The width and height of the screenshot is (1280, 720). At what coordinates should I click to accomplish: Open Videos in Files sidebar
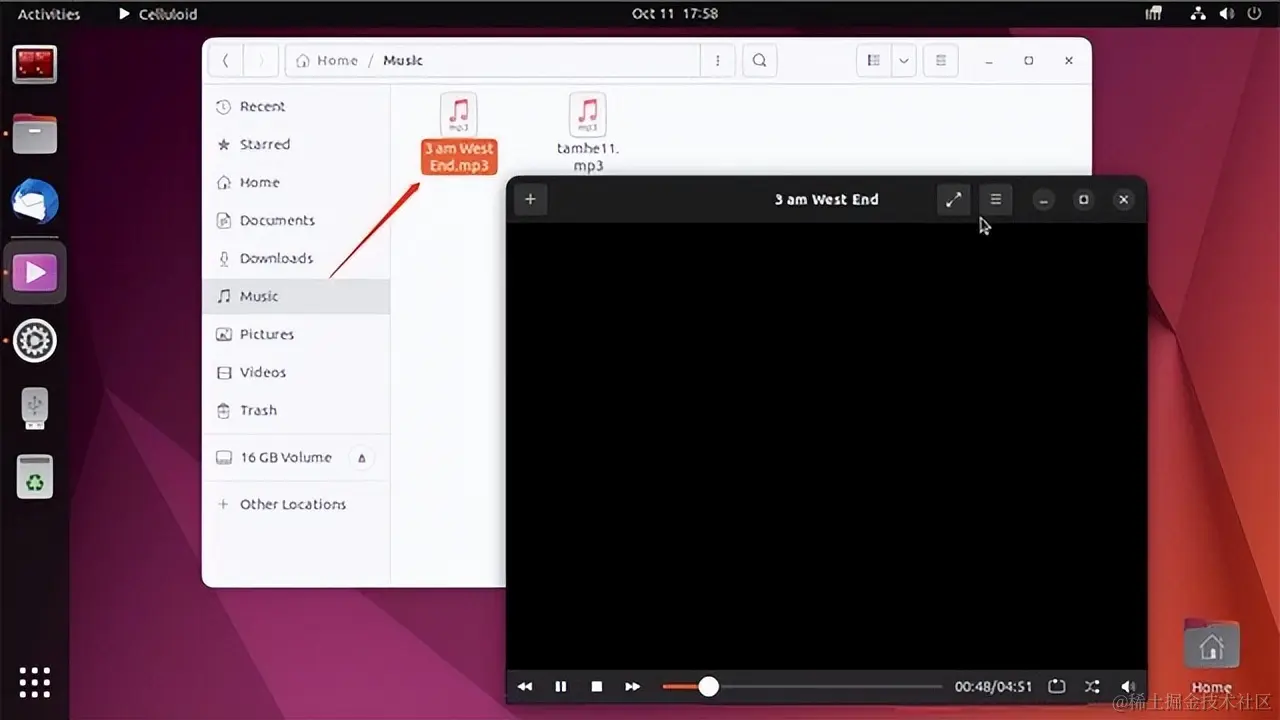296,372
